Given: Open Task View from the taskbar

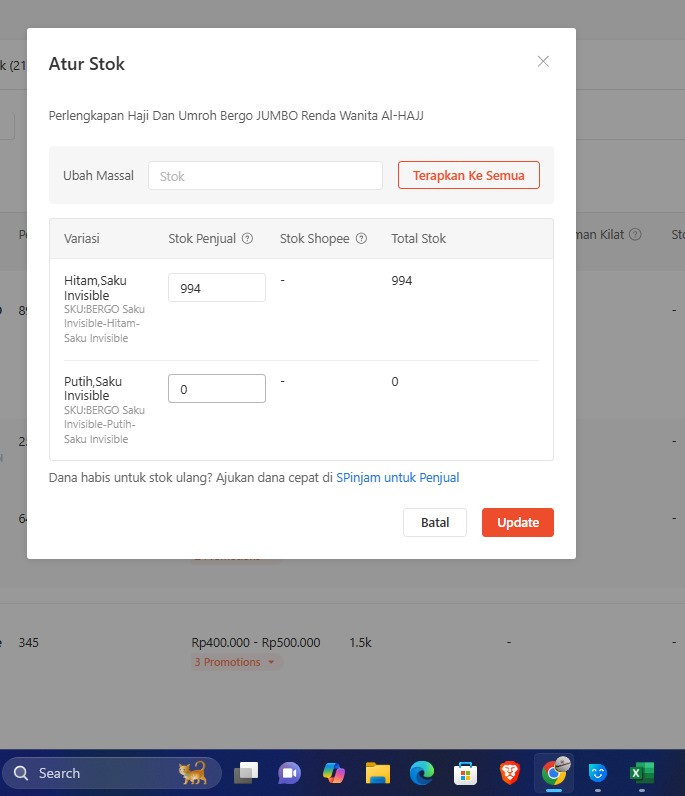Looking at the screenshot, I should pos(246,773).
